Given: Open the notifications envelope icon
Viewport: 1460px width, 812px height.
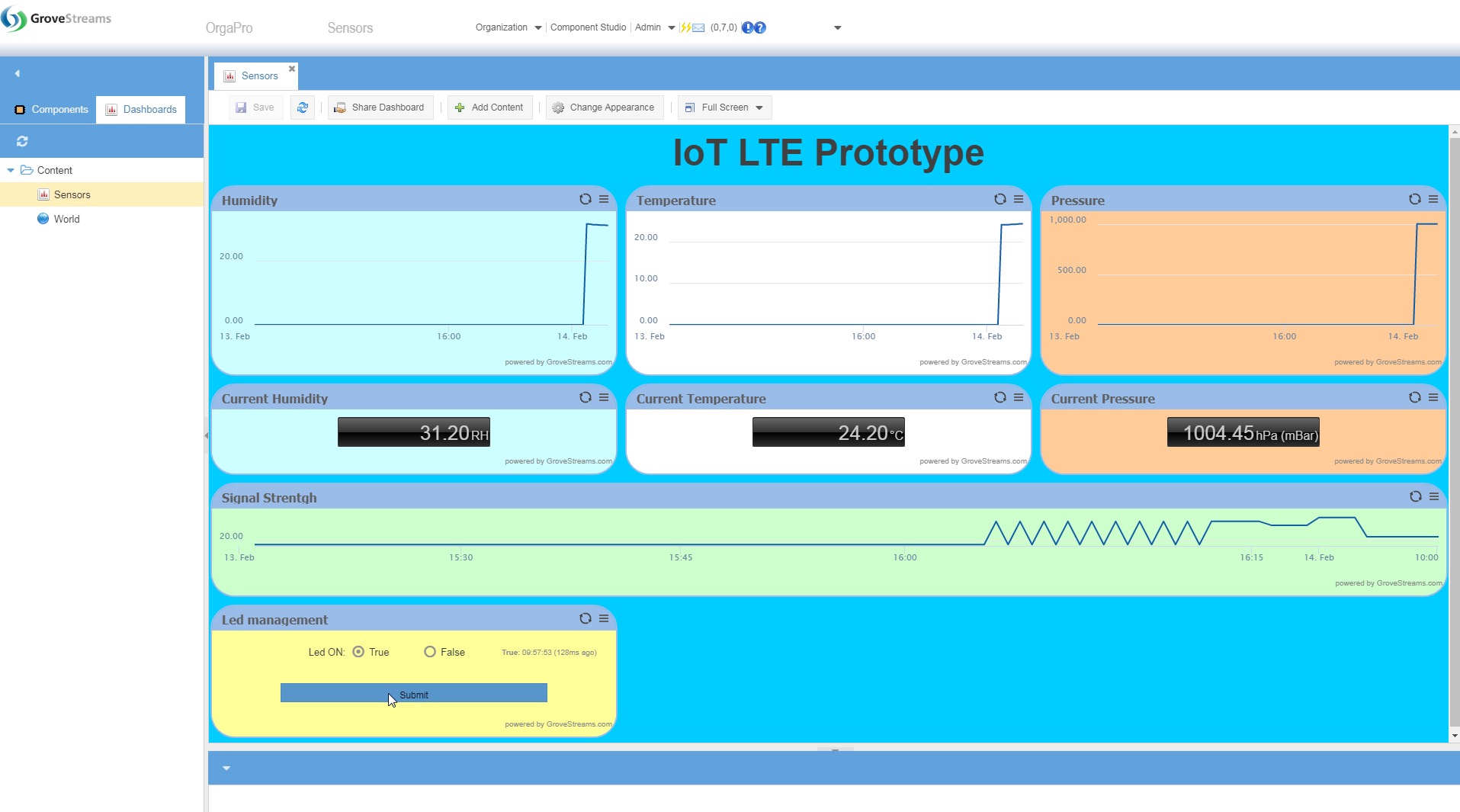Looking at the screenshot, I should (698, 27).
